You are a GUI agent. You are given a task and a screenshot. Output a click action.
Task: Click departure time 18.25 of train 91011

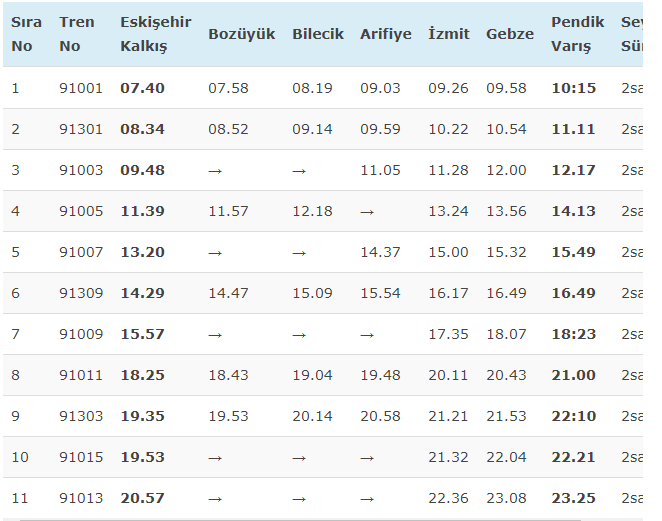tap(142, 375)
